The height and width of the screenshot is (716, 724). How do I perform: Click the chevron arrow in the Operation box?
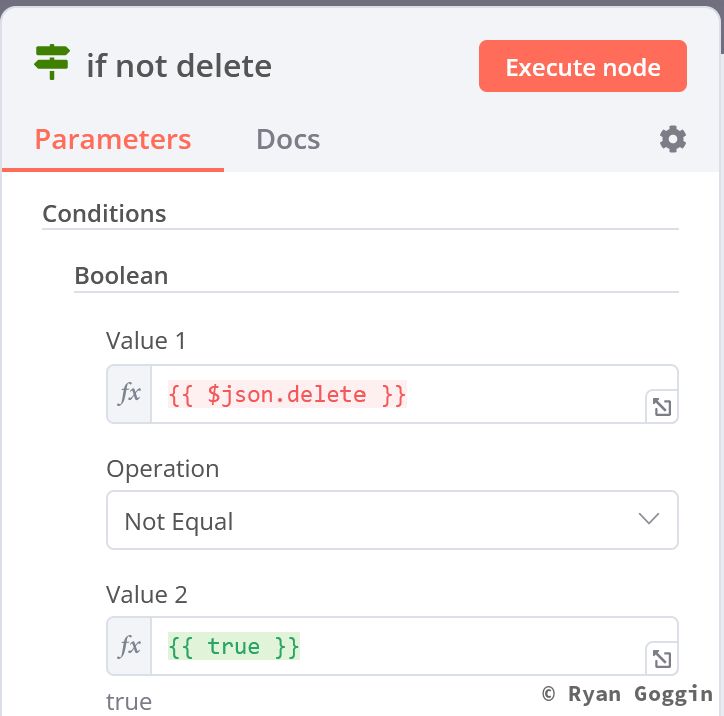648,519
